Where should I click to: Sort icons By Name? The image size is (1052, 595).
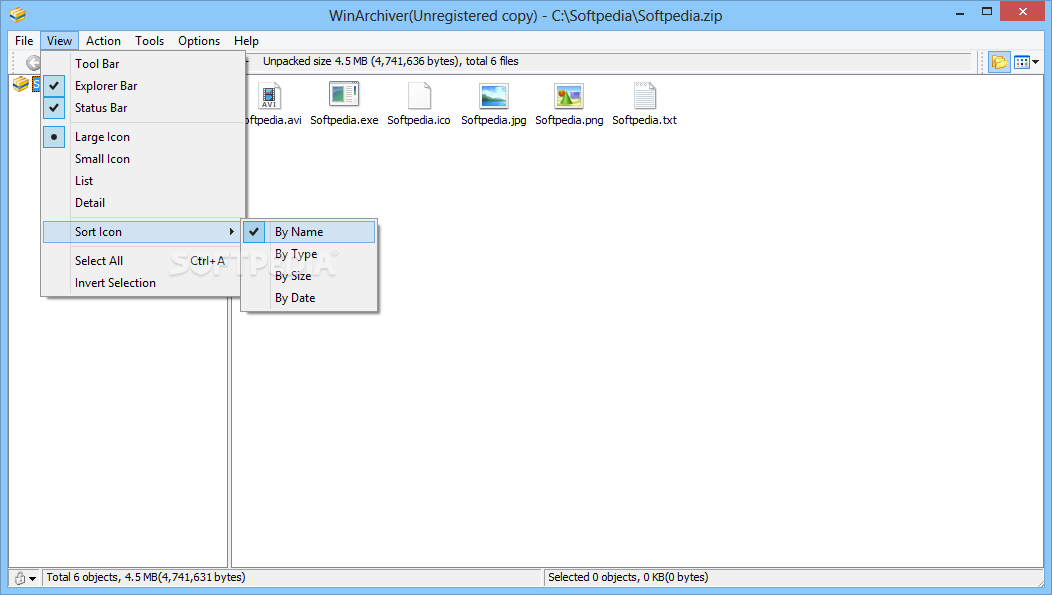pos(309,232)
